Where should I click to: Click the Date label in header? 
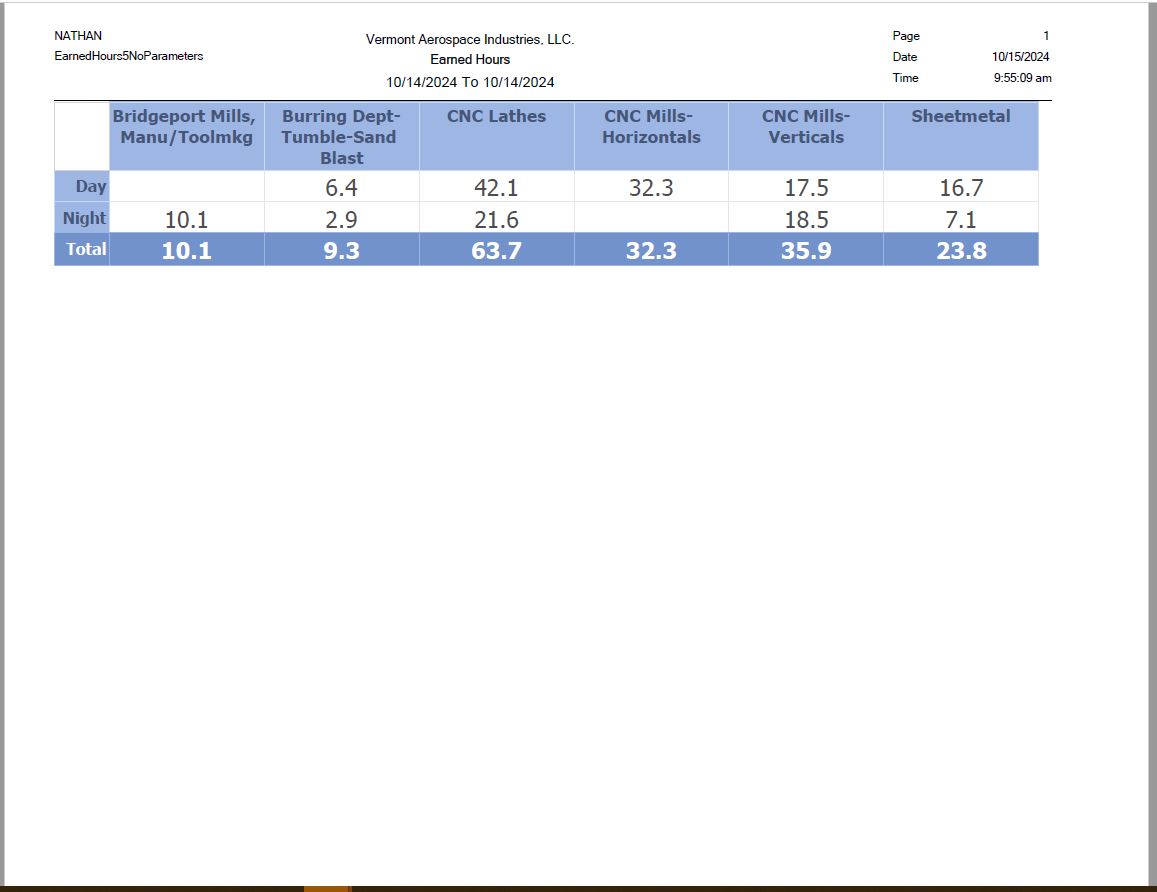pos(905,57)
